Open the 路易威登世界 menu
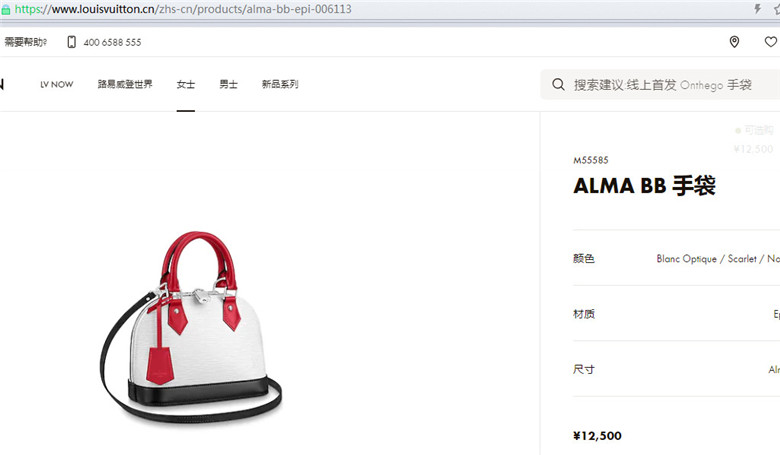 (125, 84)
